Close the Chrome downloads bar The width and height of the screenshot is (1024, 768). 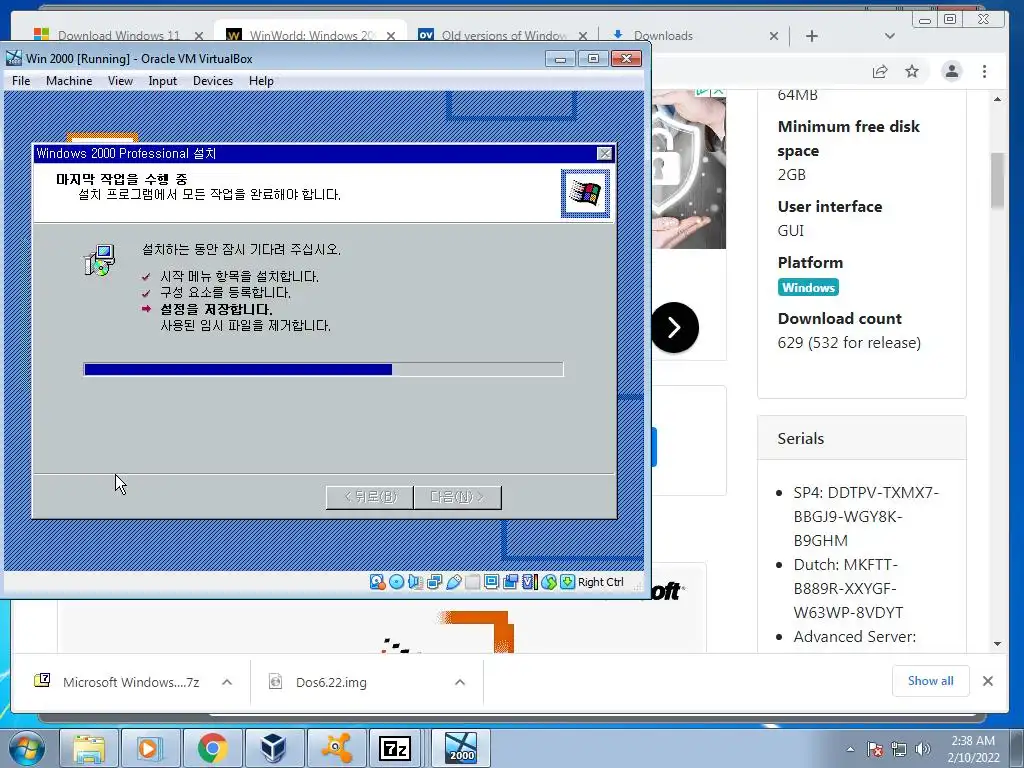[x=987, y=681]
